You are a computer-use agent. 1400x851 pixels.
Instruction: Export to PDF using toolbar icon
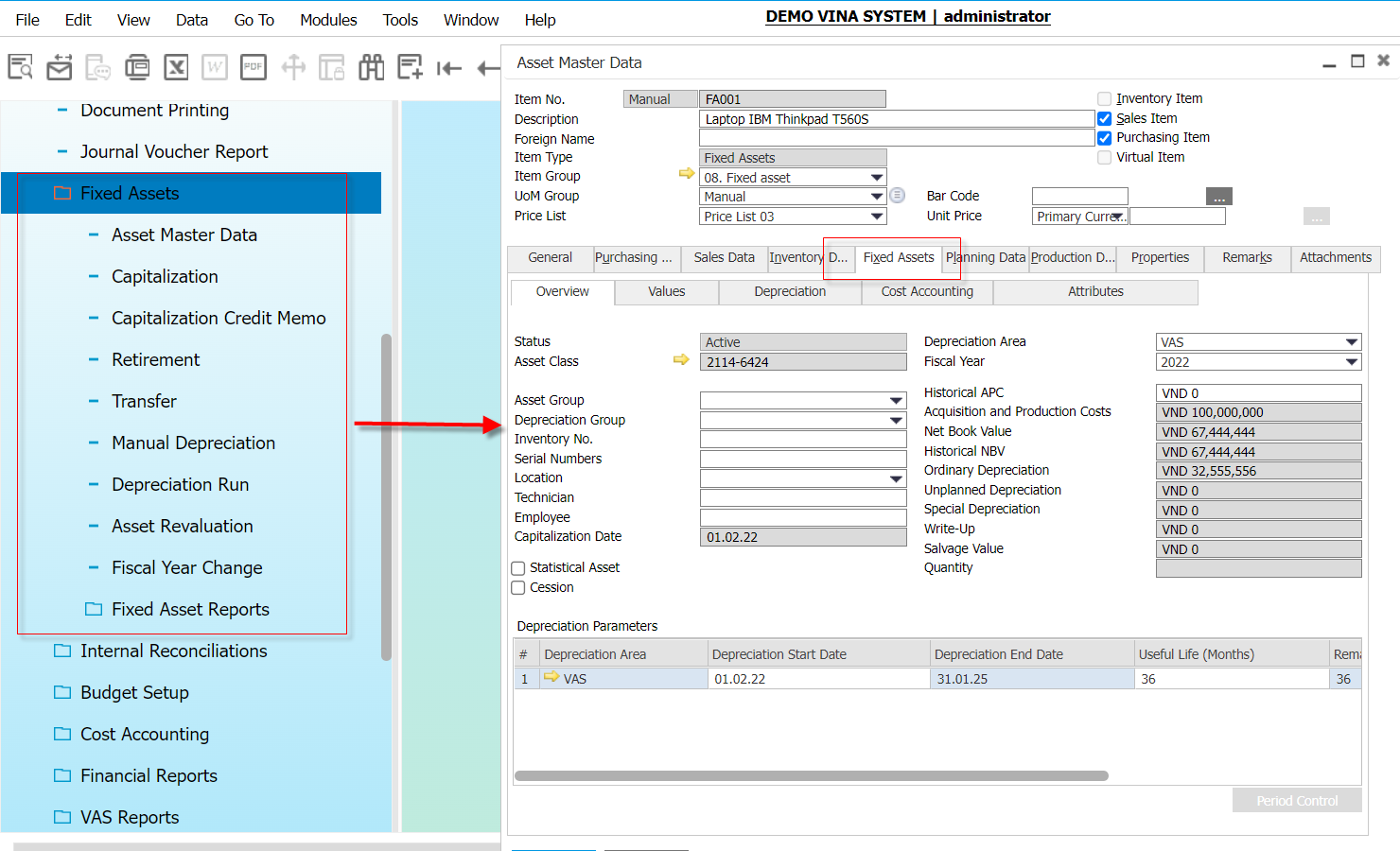(253, 67)
